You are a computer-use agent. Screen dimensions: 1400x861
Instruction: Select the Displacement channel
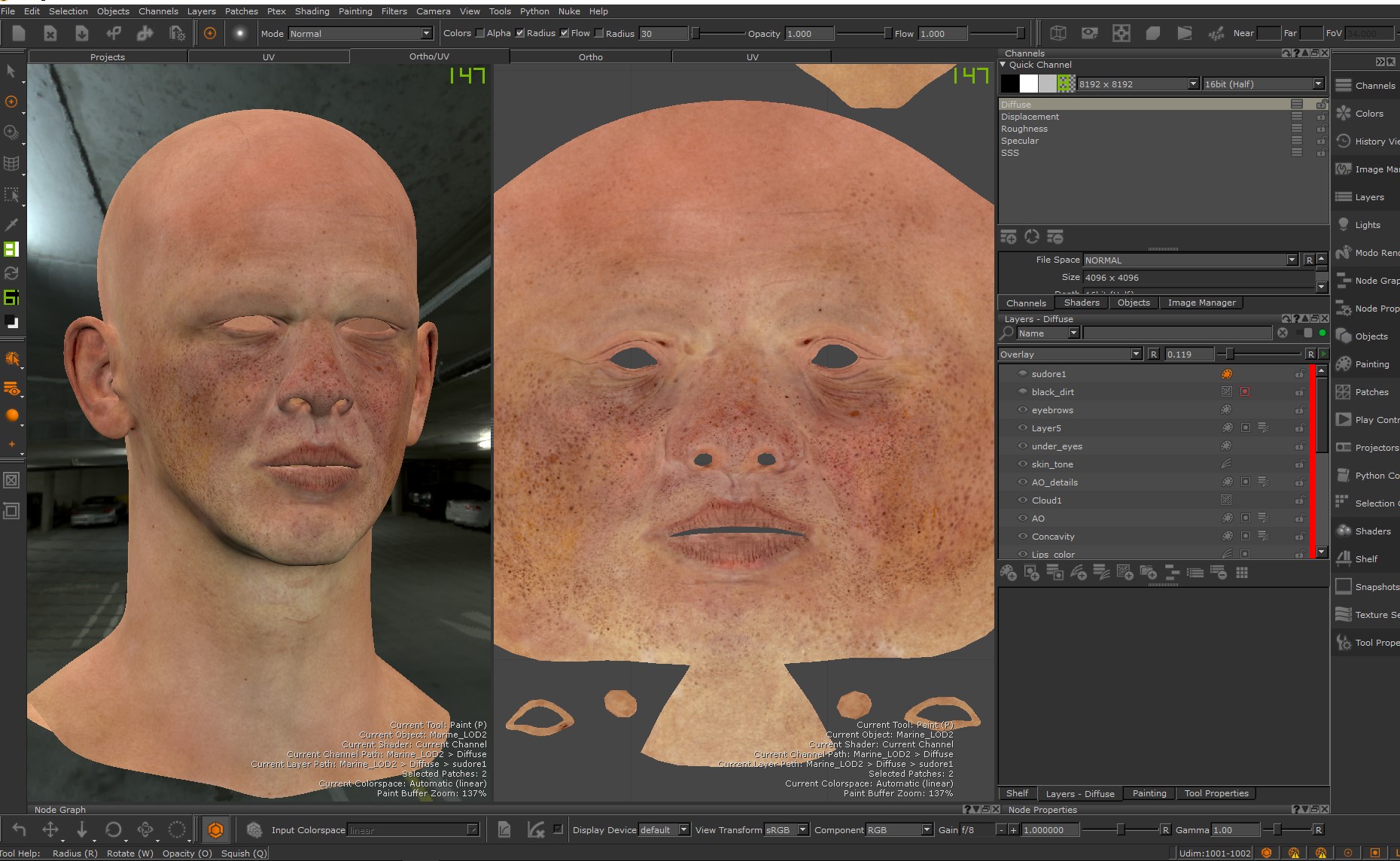(1030, 117)
